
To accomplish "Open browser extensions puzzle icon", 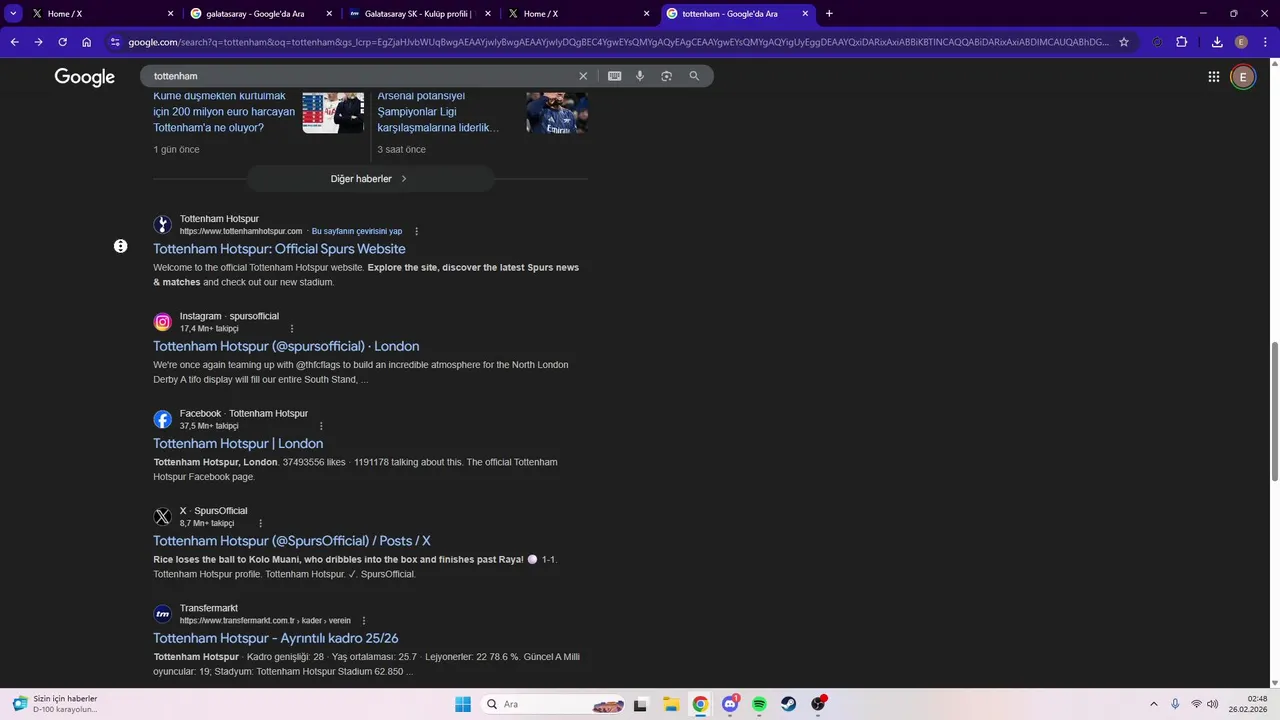I will point(1182,42).
